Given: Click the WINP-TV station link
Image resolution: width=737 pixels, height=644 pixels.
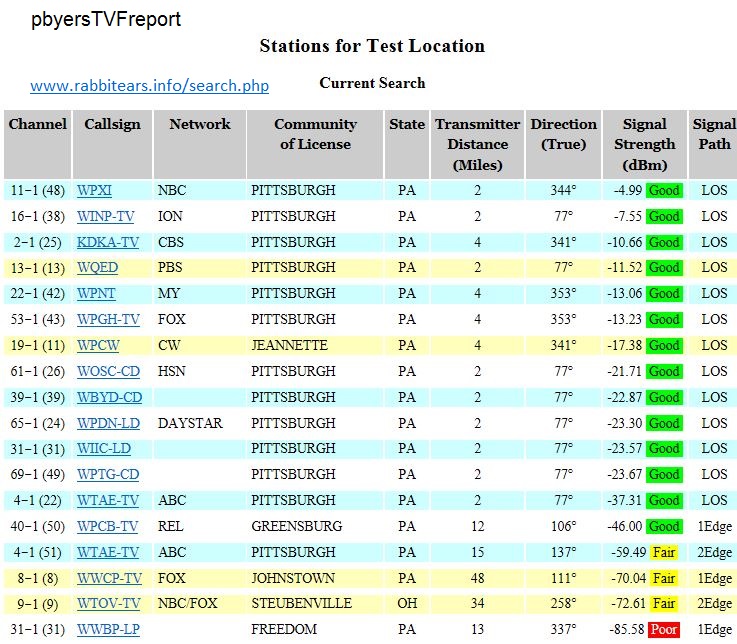Looking at the screenshot, I should coord(105,216).
